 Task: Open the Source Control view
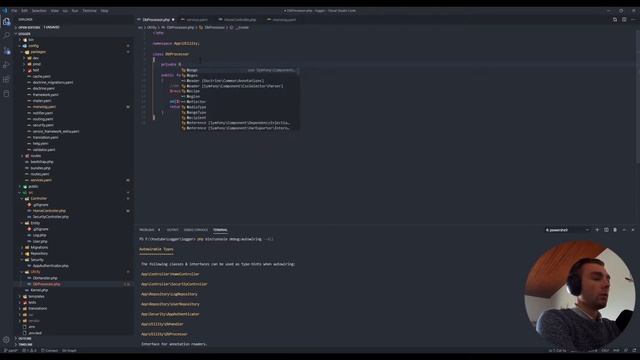pyautogui.click(x=7, y=51)
